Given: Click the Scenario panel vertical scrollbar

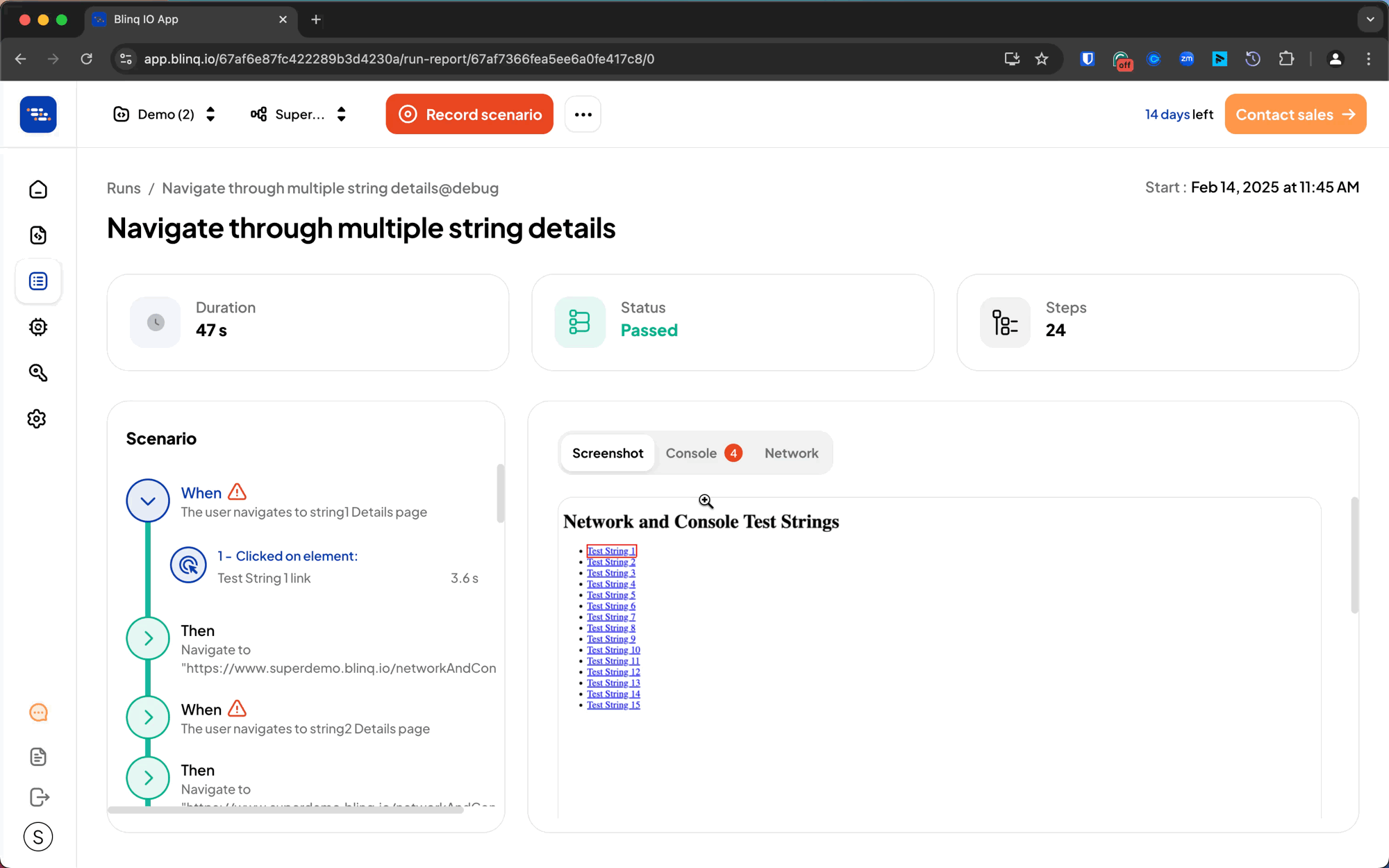Looking at the screenshot, I should (500, 493).
